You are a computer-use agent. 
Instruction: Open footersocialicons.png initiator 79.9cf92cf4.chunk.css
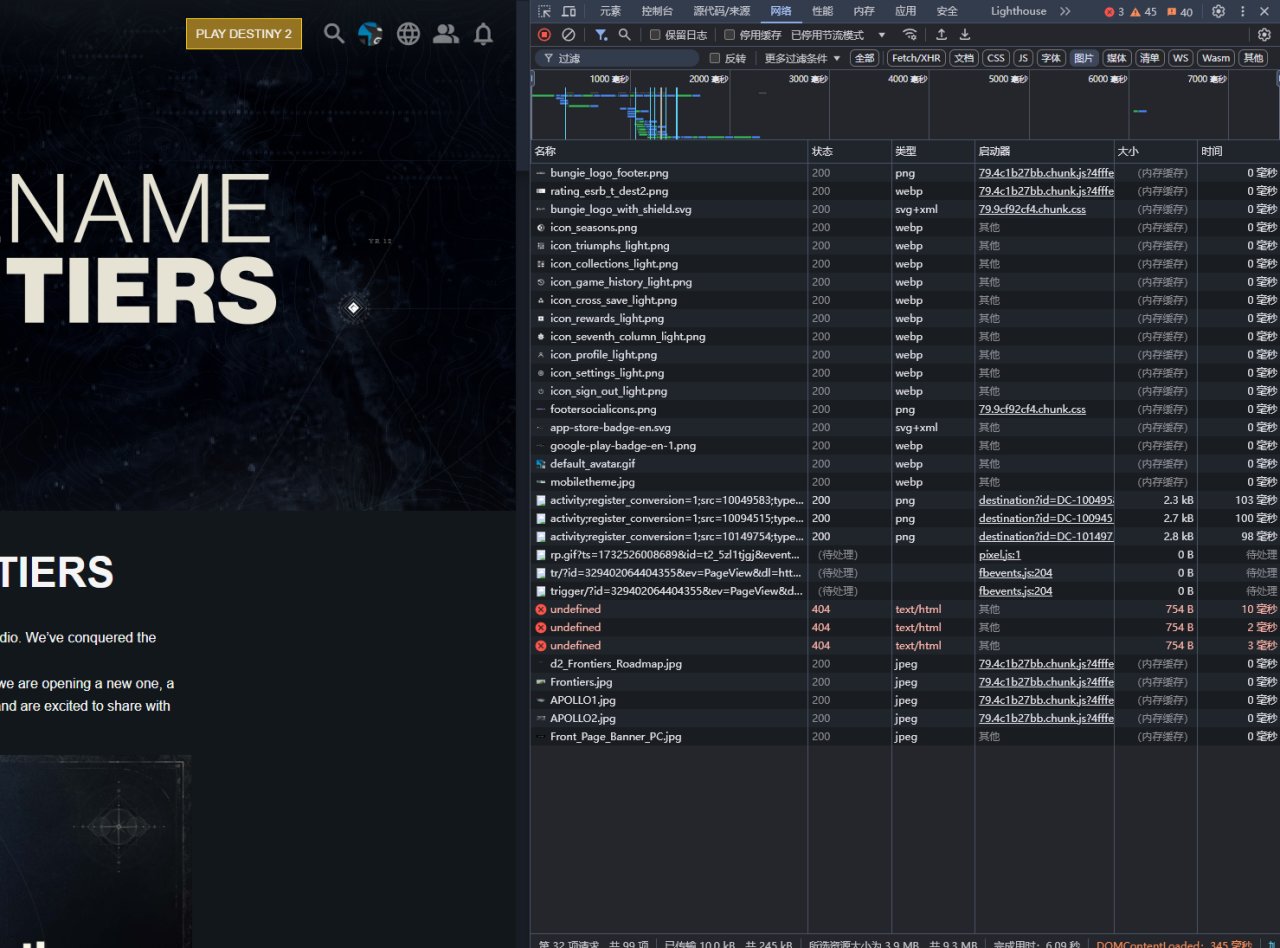tap(1032, 409)
